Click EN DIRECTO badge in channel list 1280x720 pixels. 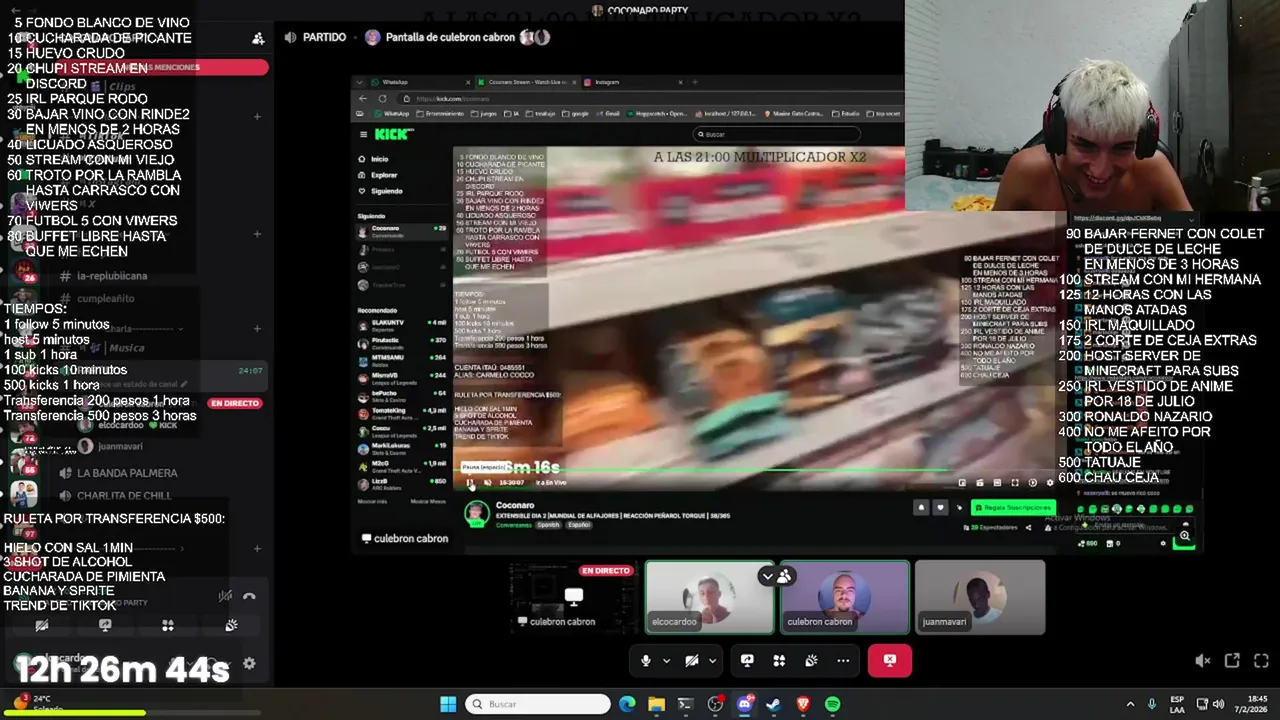click(235, 403)
